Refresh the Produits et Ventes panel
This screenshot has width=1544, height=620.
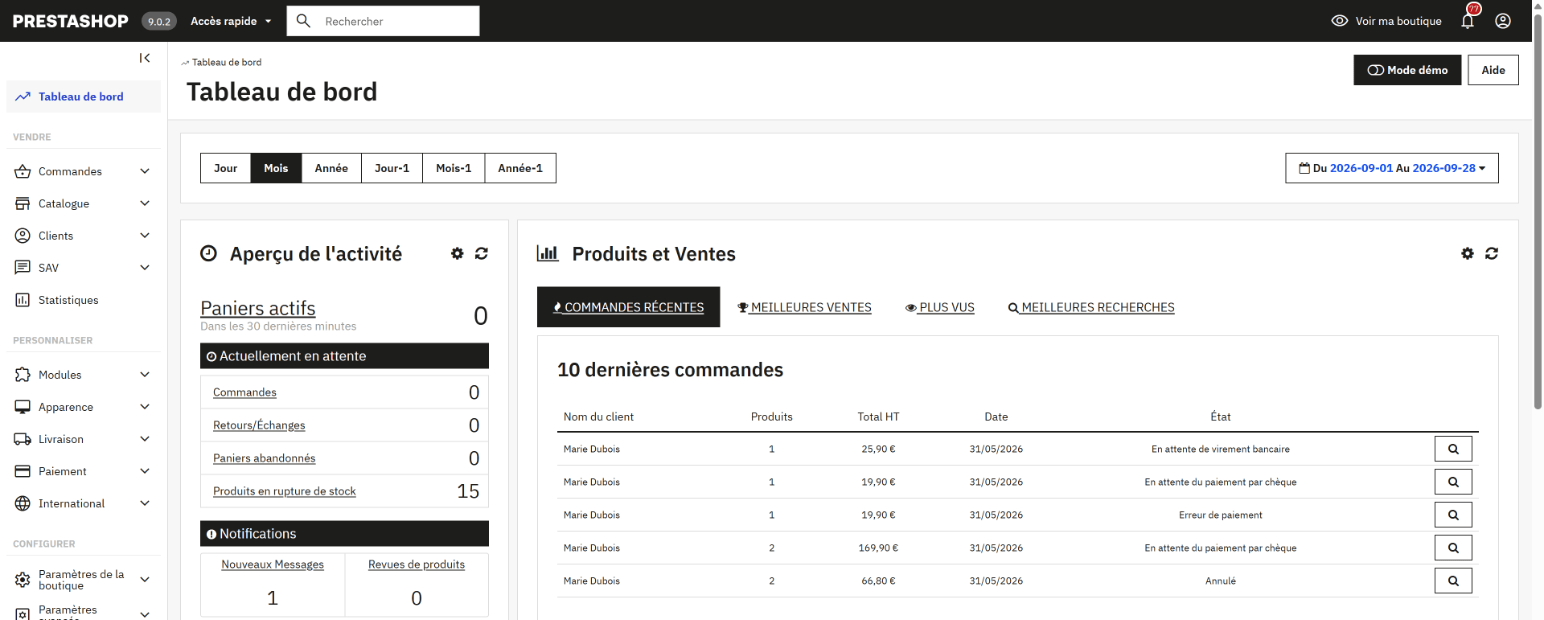coord(1491,254)
